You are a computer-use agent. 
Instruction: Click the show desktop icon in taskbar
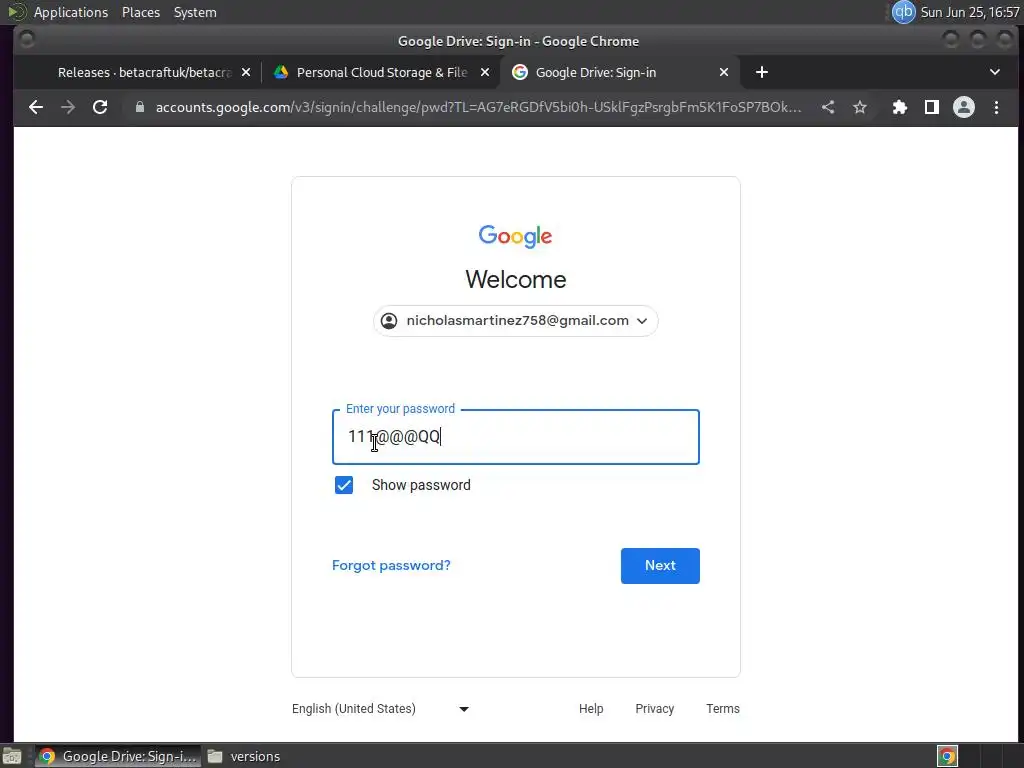(x=12, y=756)
